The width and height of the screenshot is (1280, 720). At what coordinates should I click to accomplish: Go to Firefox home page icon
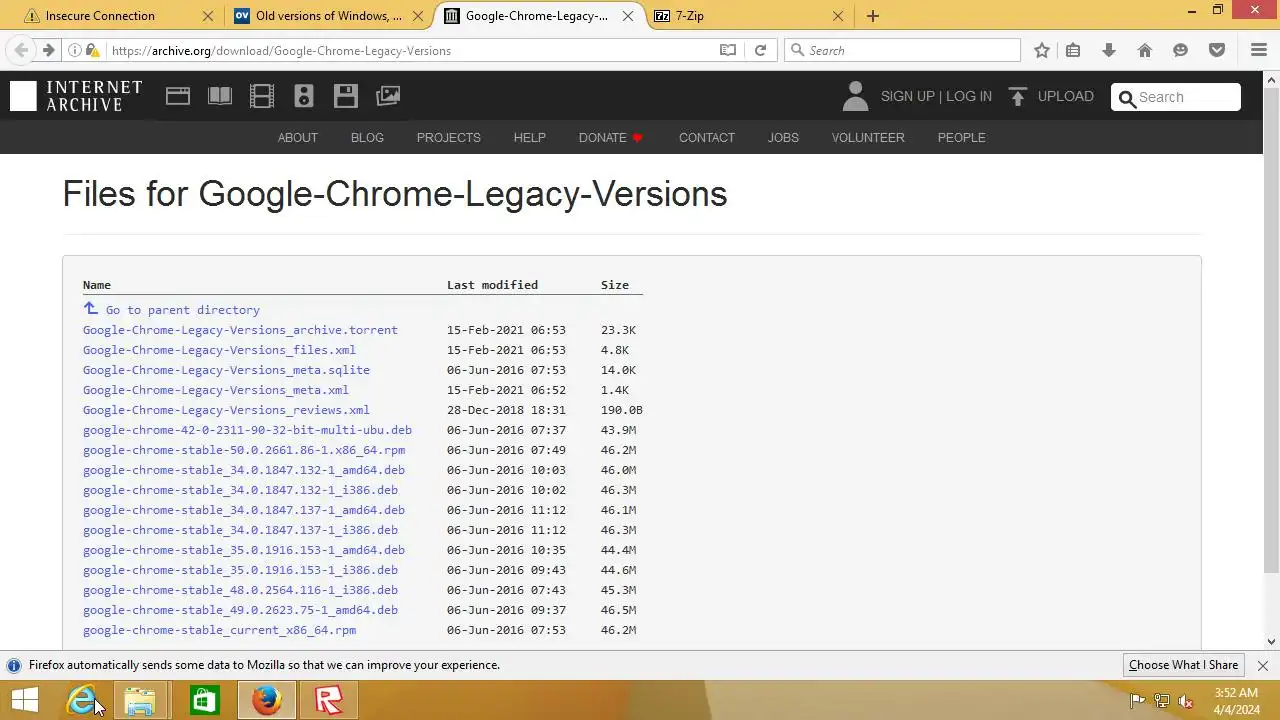(x=1145, y=50)
